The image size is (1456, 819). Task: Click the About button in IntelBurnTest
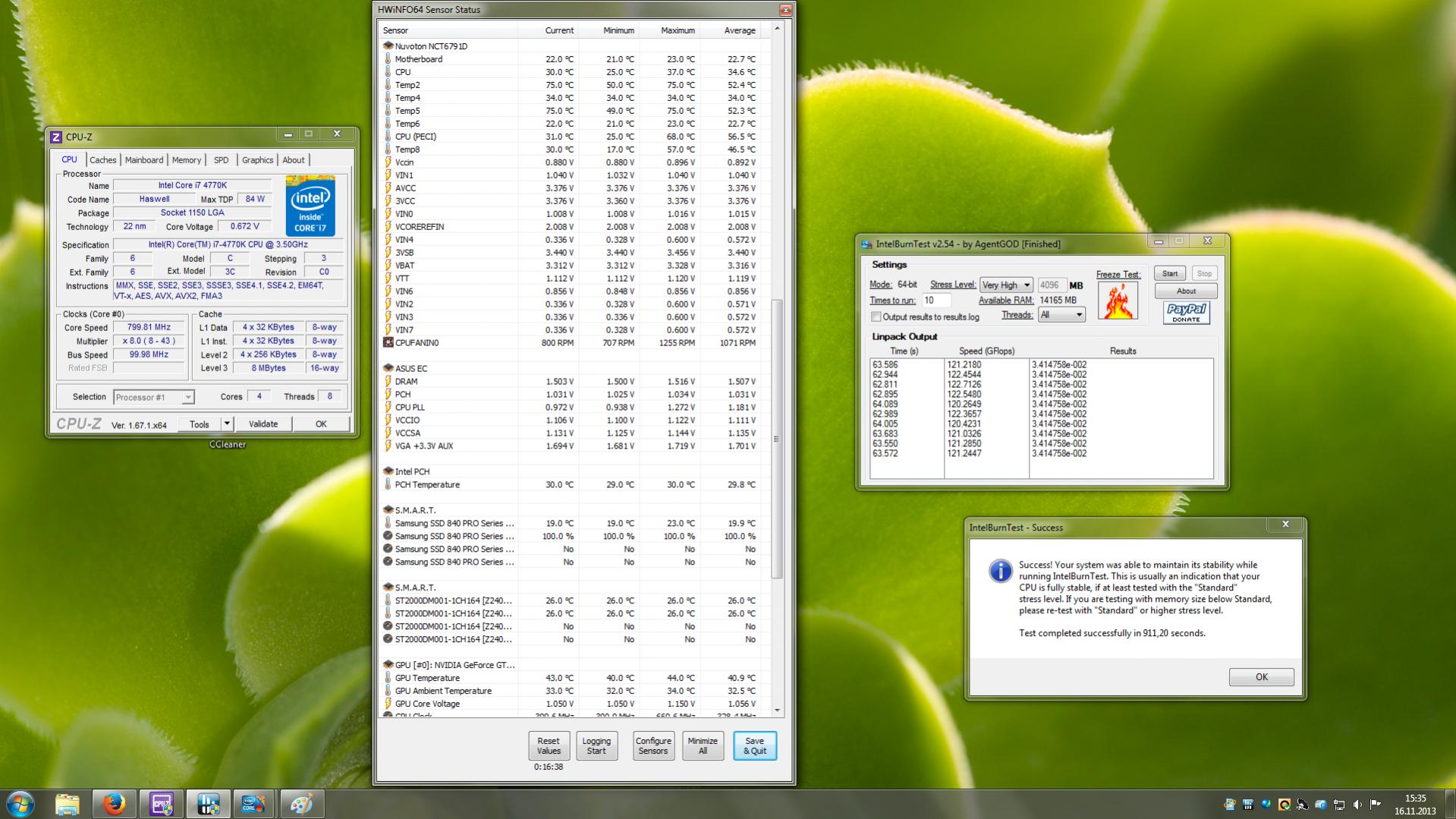1186,291
